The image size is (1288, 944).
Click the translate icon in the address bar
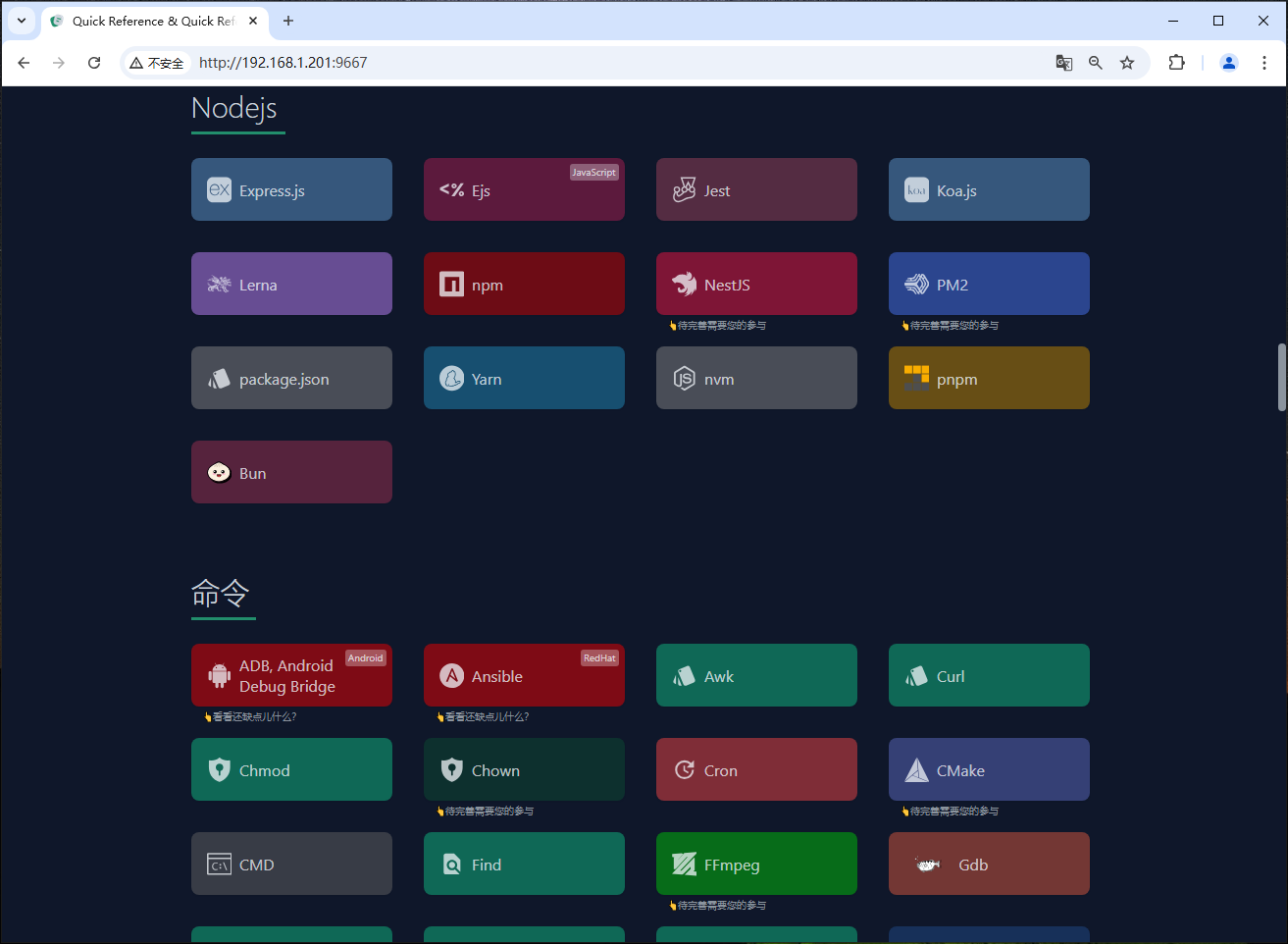[x=1063, y=62]
